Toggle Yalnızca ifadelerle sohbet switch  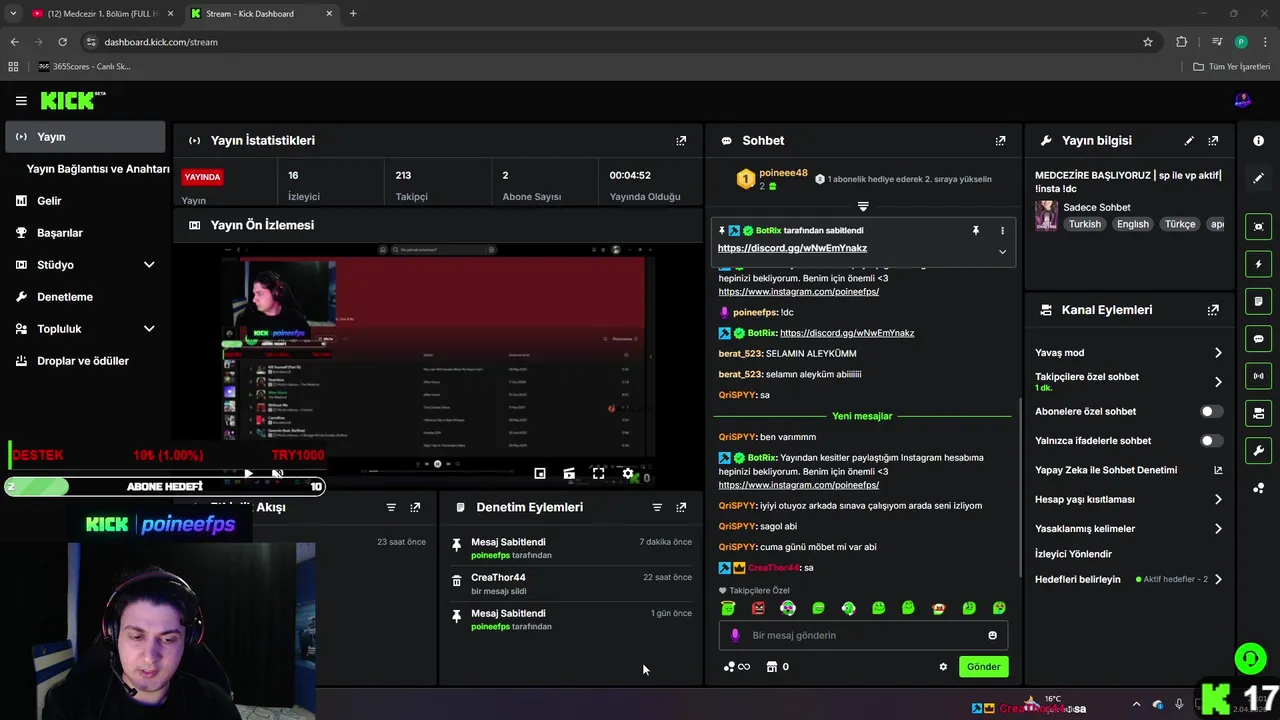coord(1211,440)
